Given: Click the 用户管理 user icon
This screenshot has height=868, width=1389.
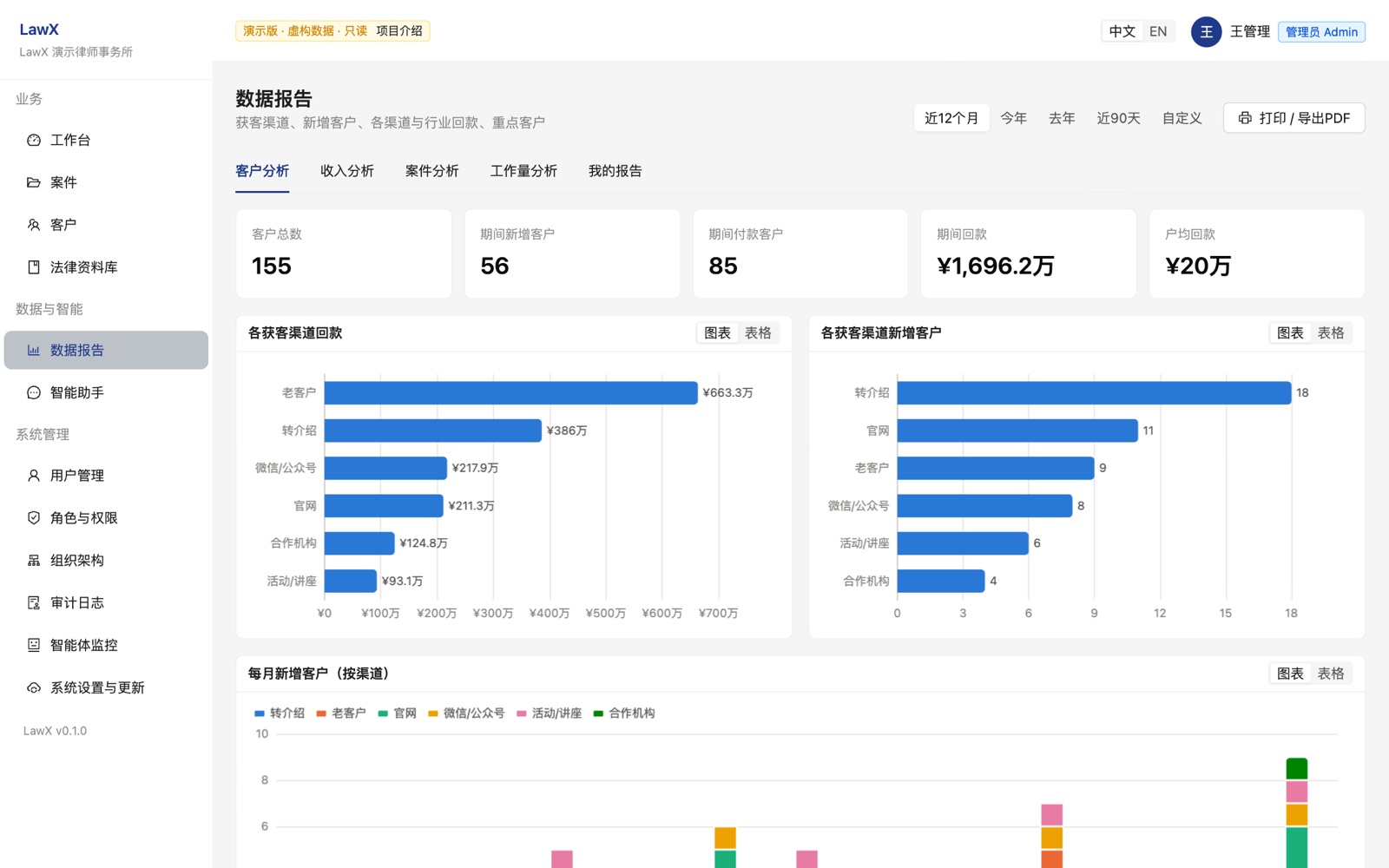Looking at the screenshot, I should tap(34, 476).
